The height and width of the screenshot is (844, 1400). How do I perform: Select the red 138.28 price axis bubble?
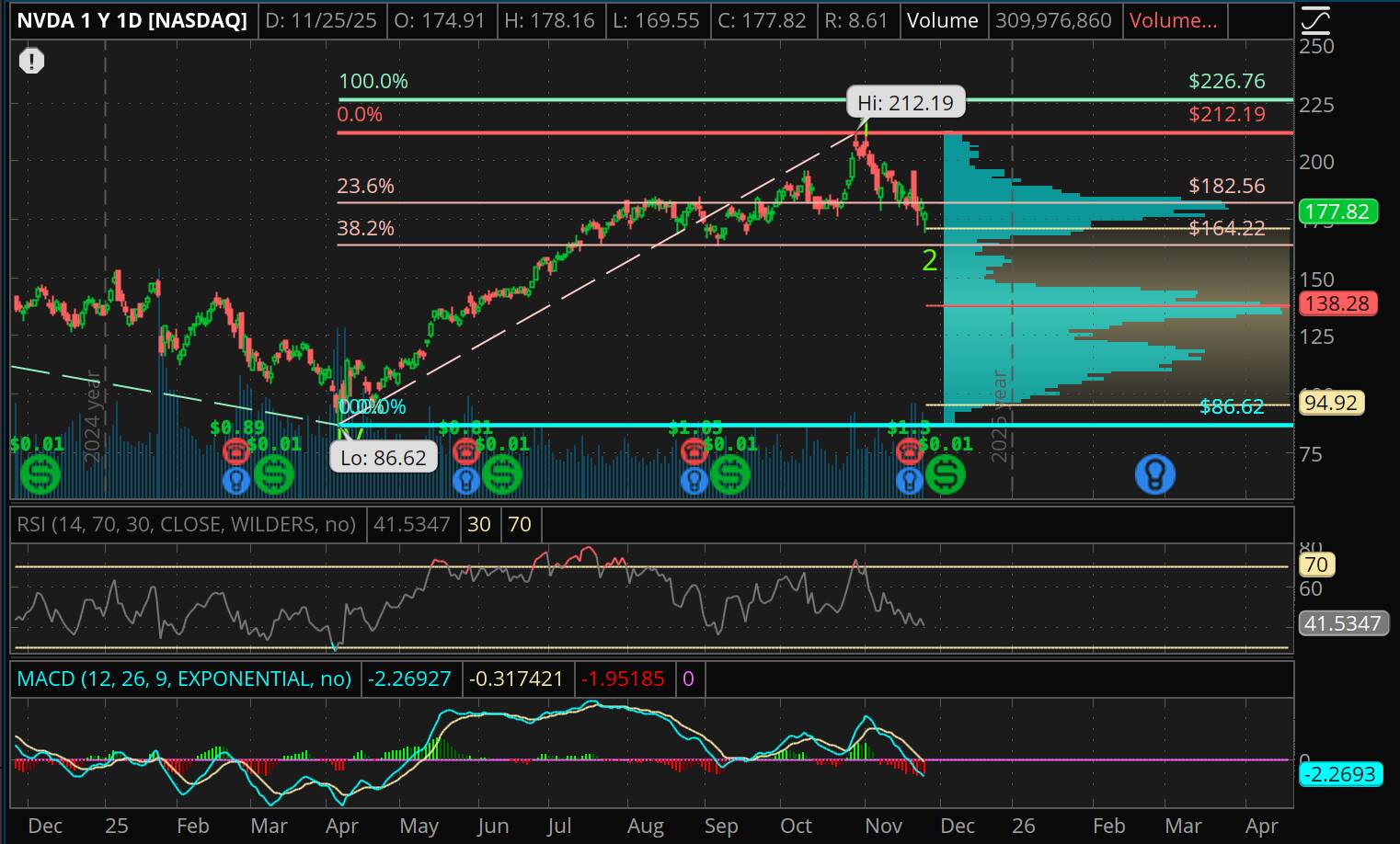pyautogui.click(x=1337, y=303)
